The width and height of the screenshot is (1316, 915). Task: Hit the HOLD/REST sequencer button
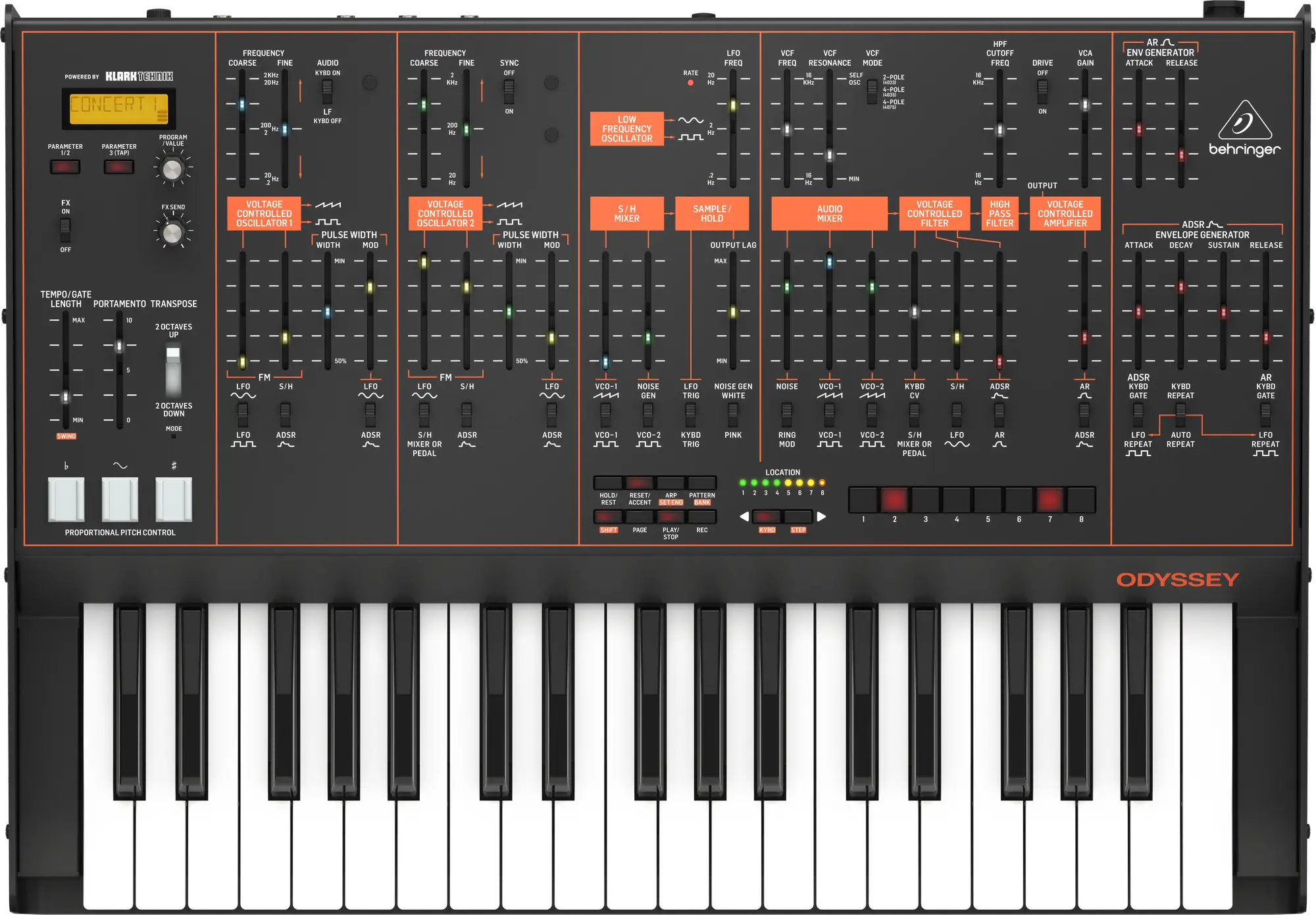point(608,483)
